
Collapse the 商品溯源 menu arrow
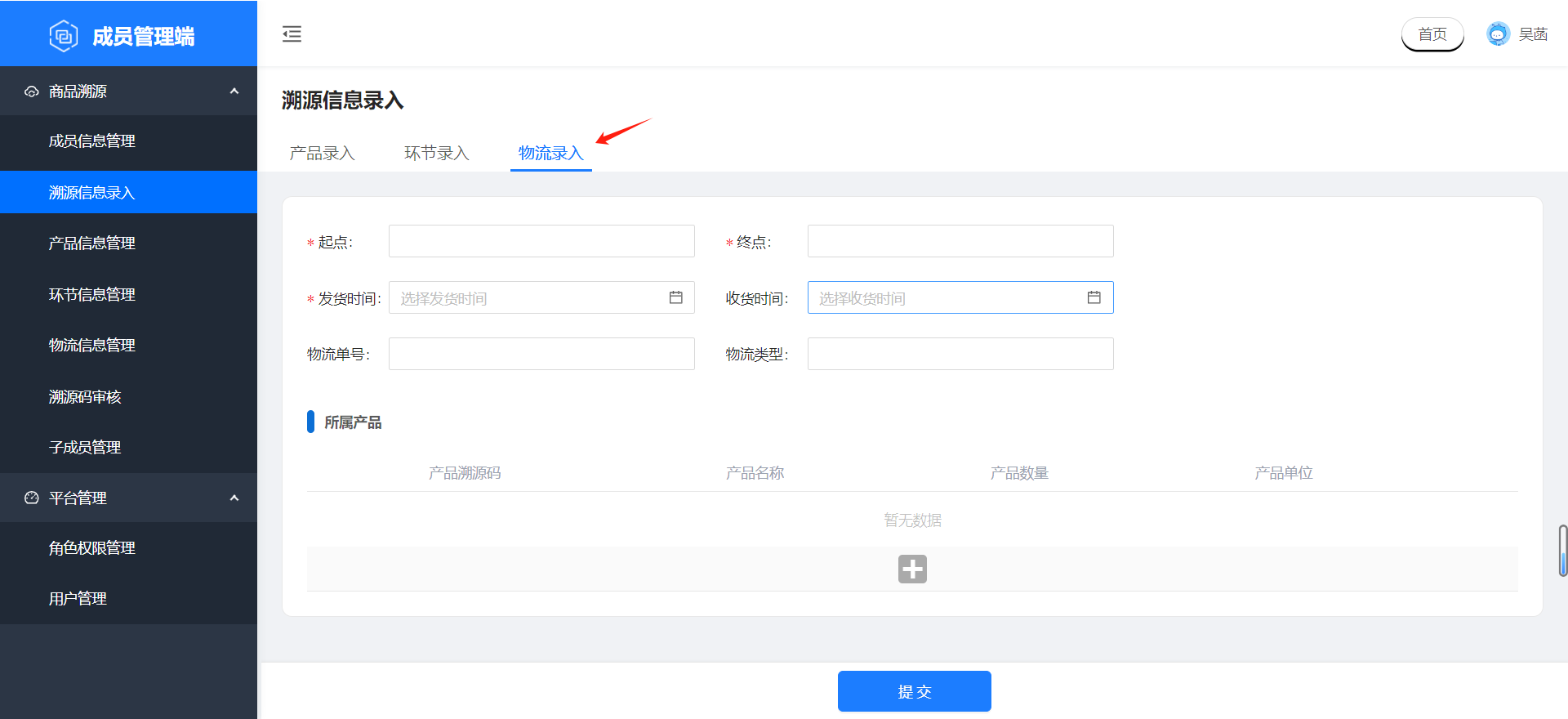pos(234,92)
